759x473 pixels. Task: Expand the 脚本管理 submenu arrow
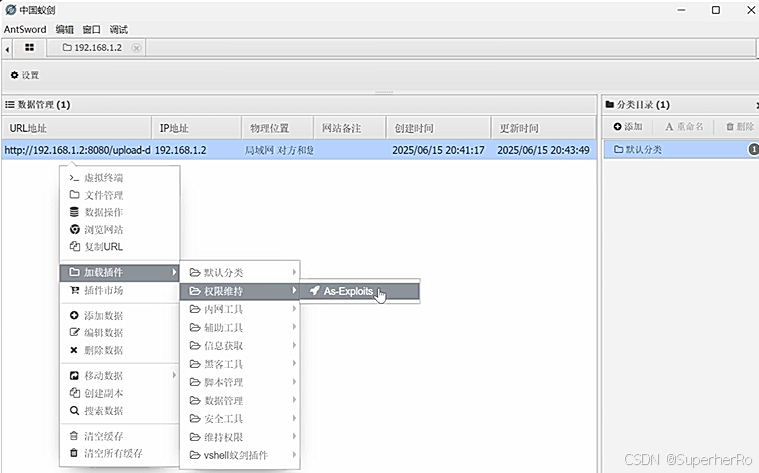(294, 382)
